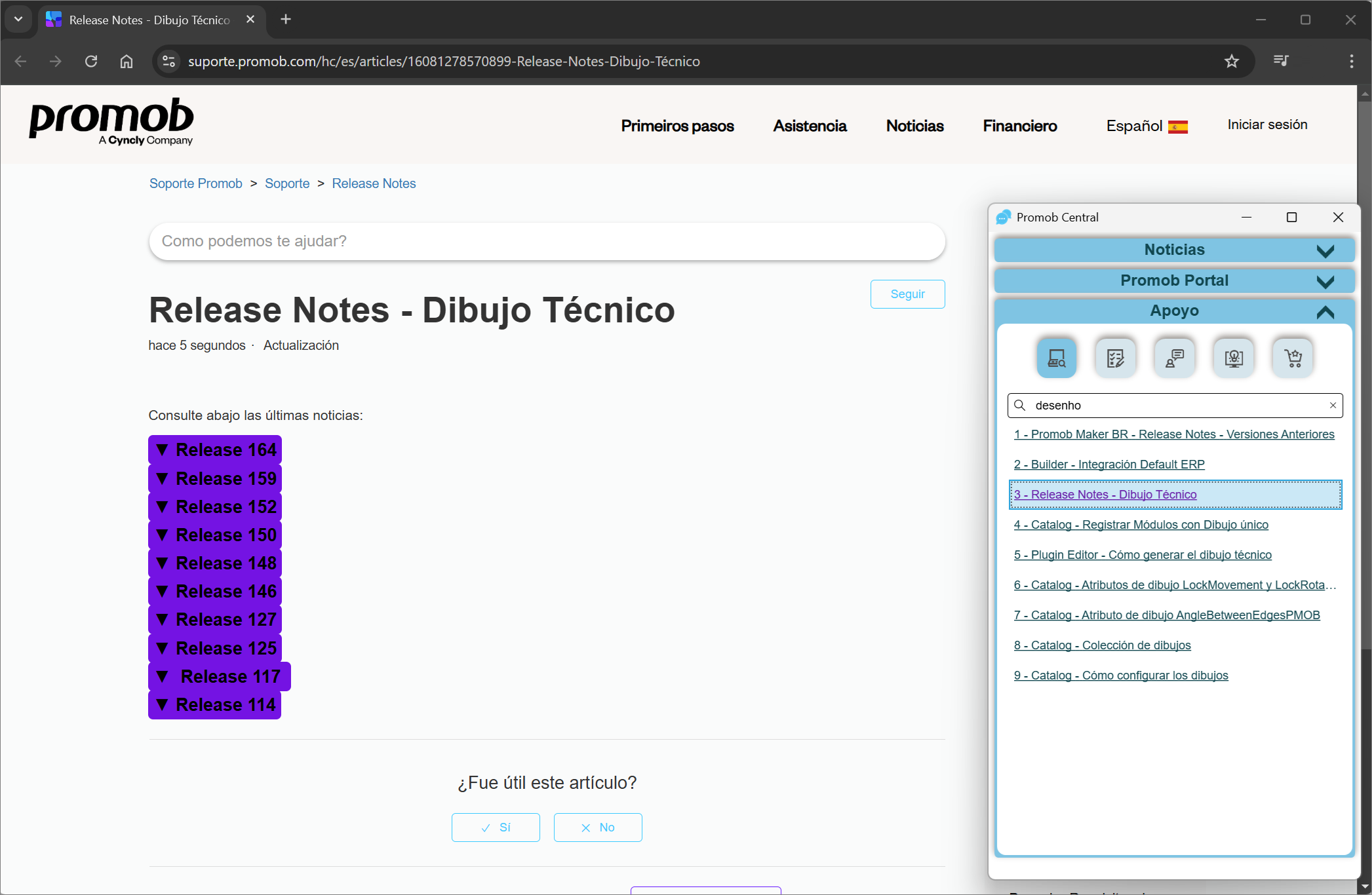Open result 5 Plugin Editor dibujo técnico

click(x=1143, y=555)
